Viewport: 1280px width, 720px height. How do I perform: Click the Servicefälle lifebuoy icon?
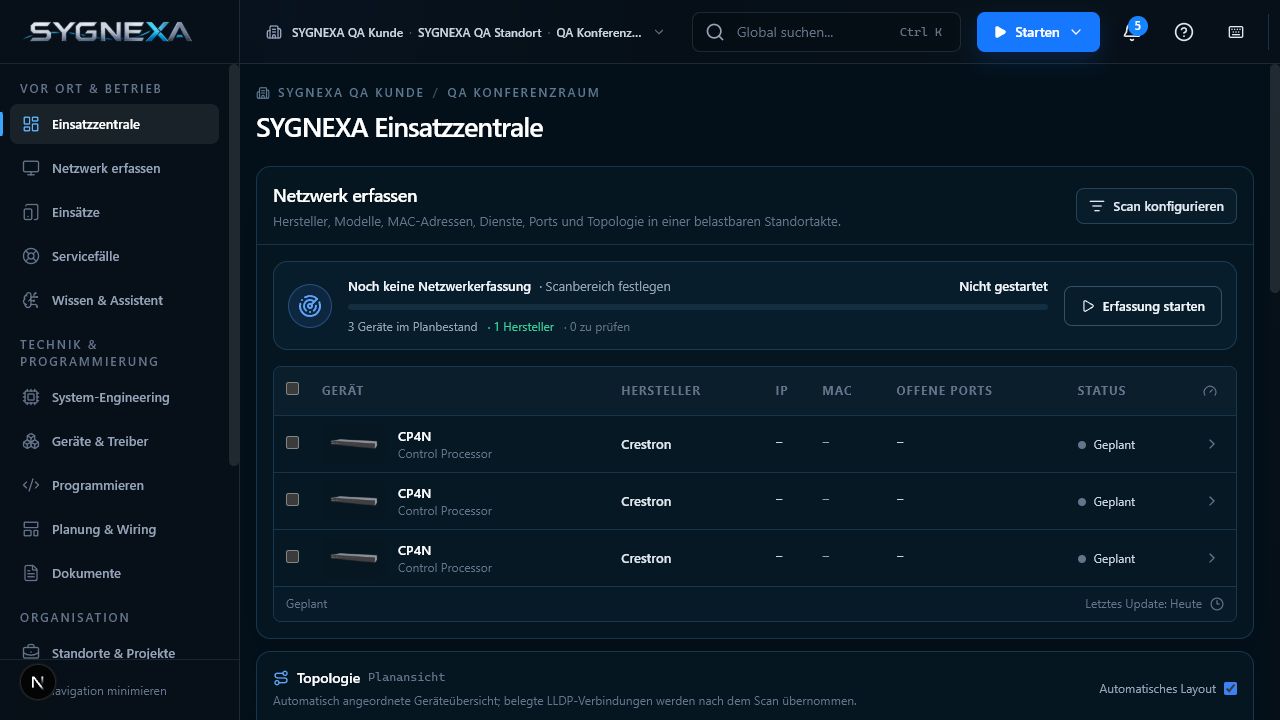(31, 256)
